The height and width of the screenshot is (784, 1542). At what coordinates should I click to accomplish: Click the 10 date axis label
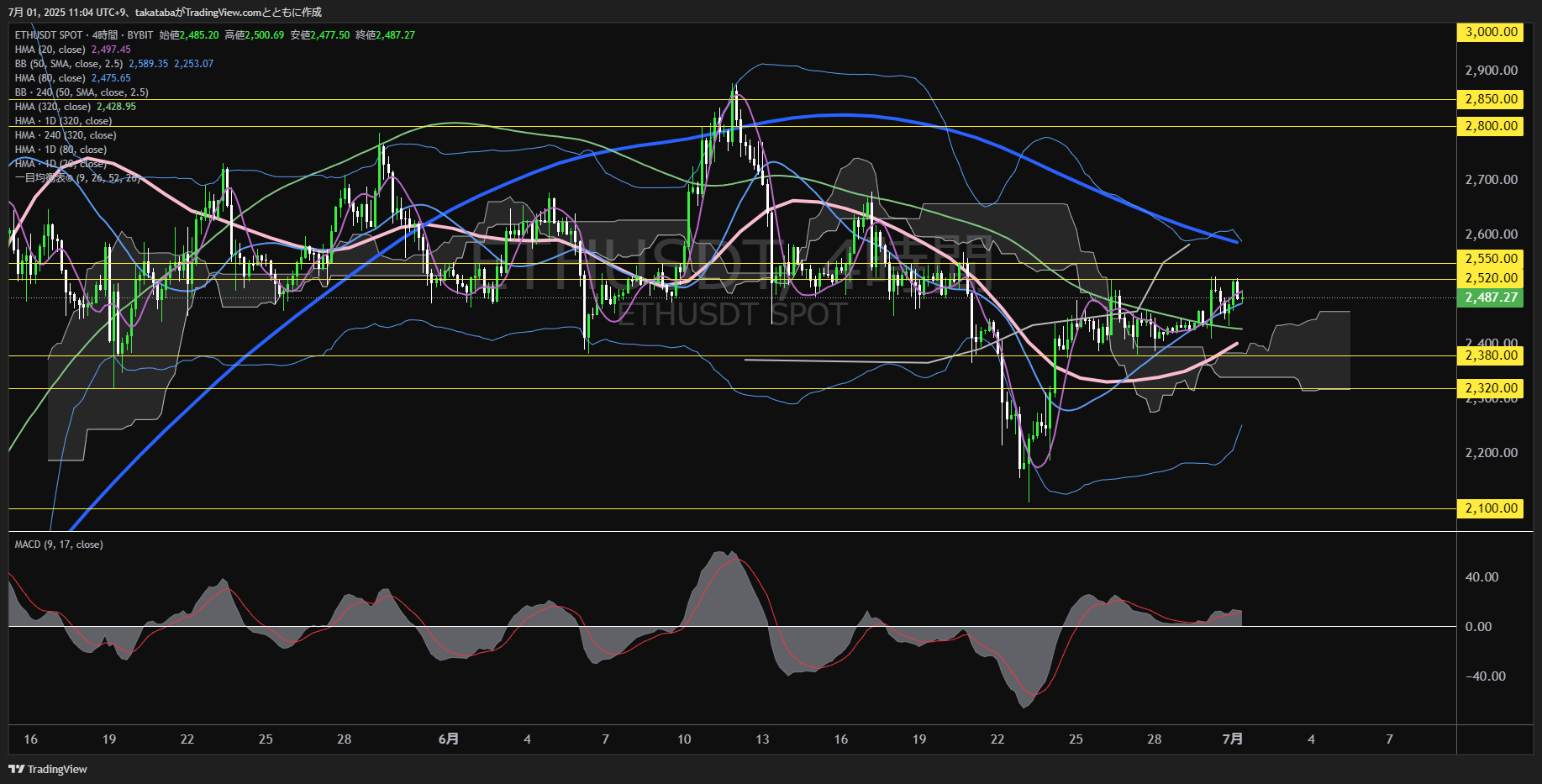point(684,739)
